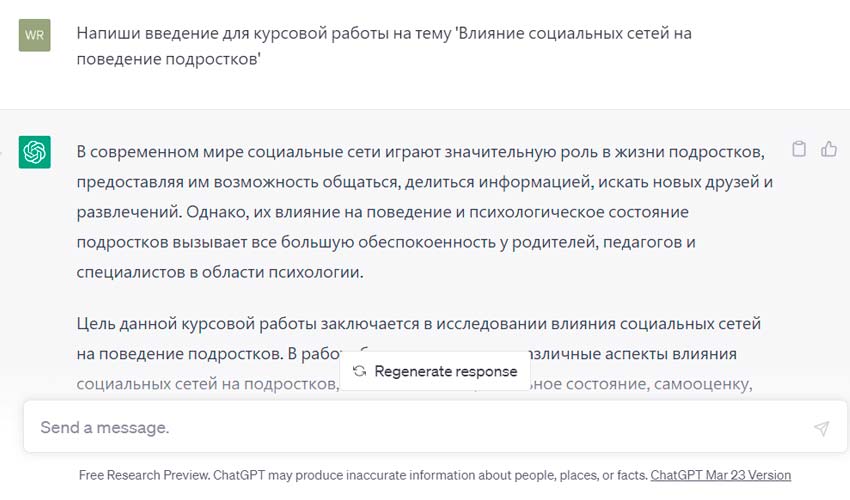Click the response line beginning "В современном мире"
The width and height of the screenshot is (850, 500).
pyautogui.click(x=421, y=152)
